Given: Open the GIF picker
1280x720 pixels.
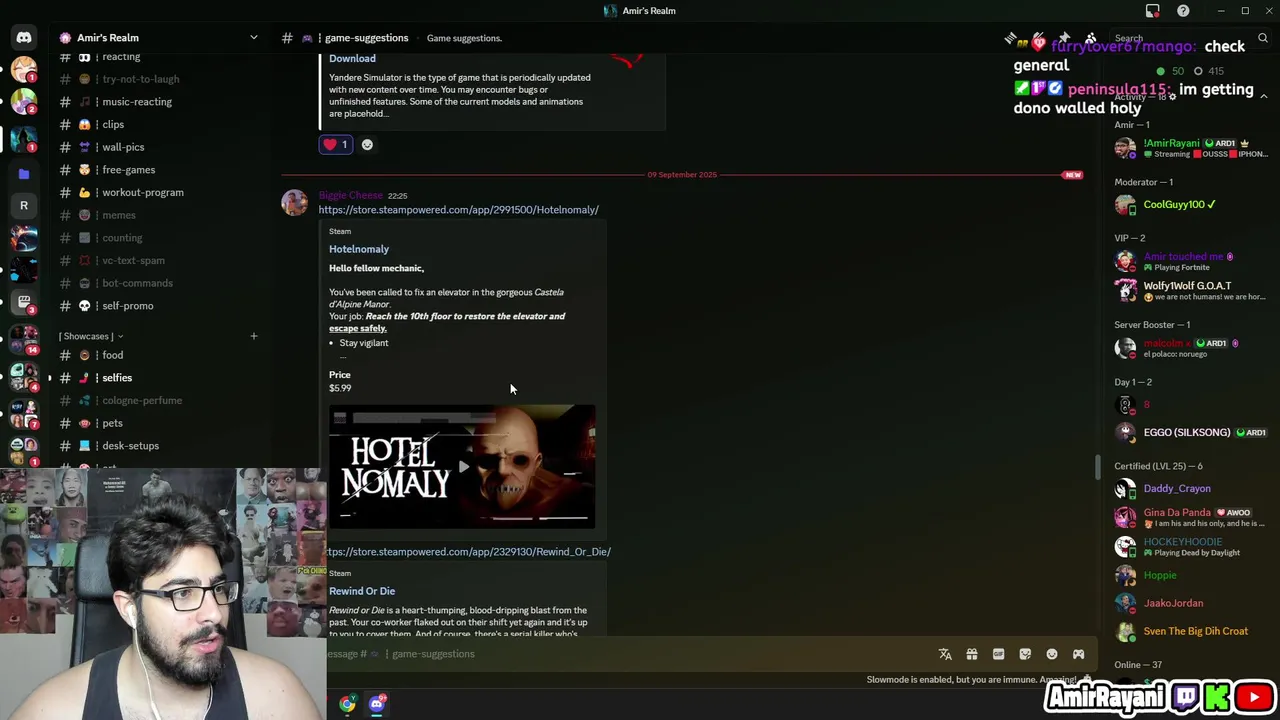Looking at the screenshot, I should coord(998,654).
